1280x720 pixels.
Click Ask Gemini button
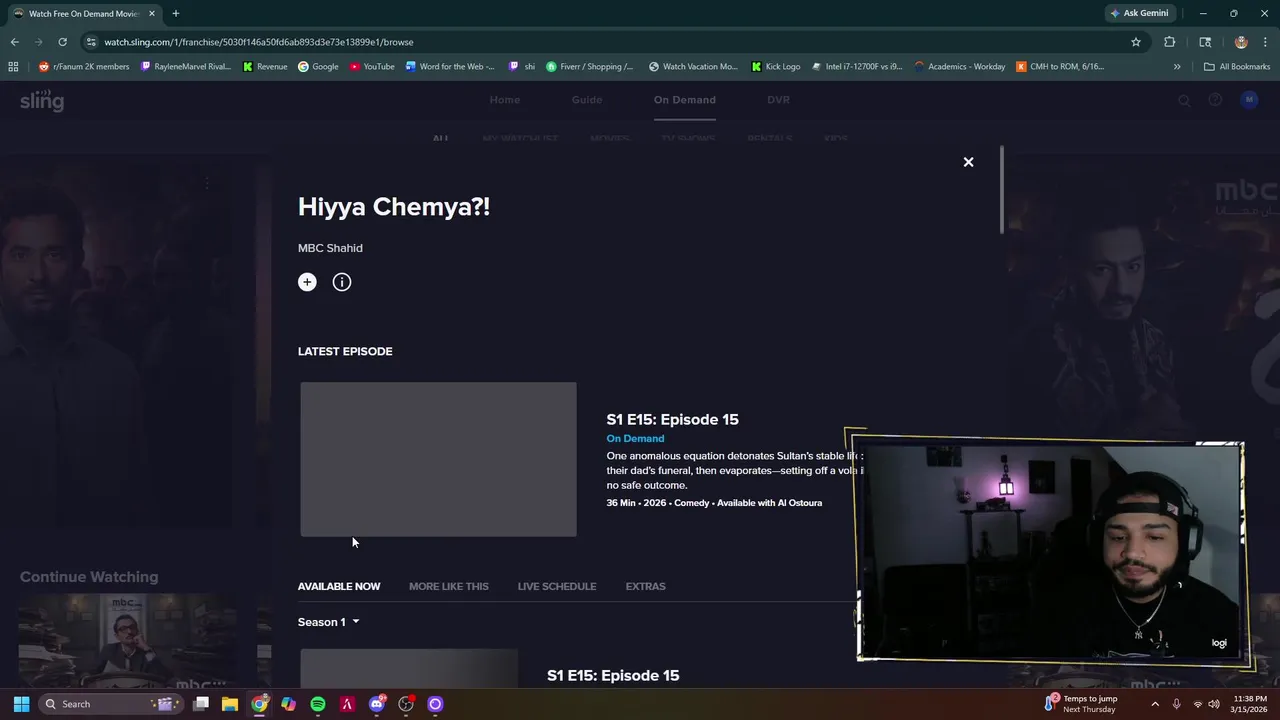[1139, 13]
